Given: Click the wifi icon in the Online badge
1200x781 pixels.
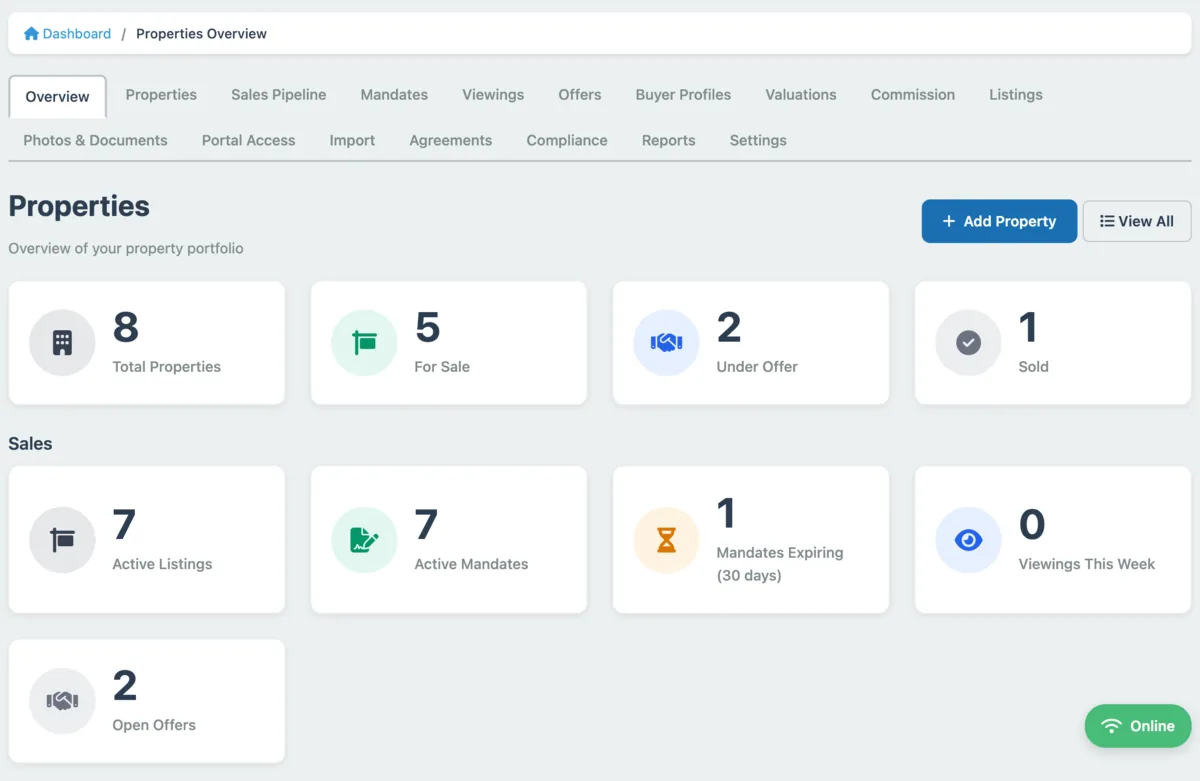Looking at the screenshot, I should point(1111,726).
